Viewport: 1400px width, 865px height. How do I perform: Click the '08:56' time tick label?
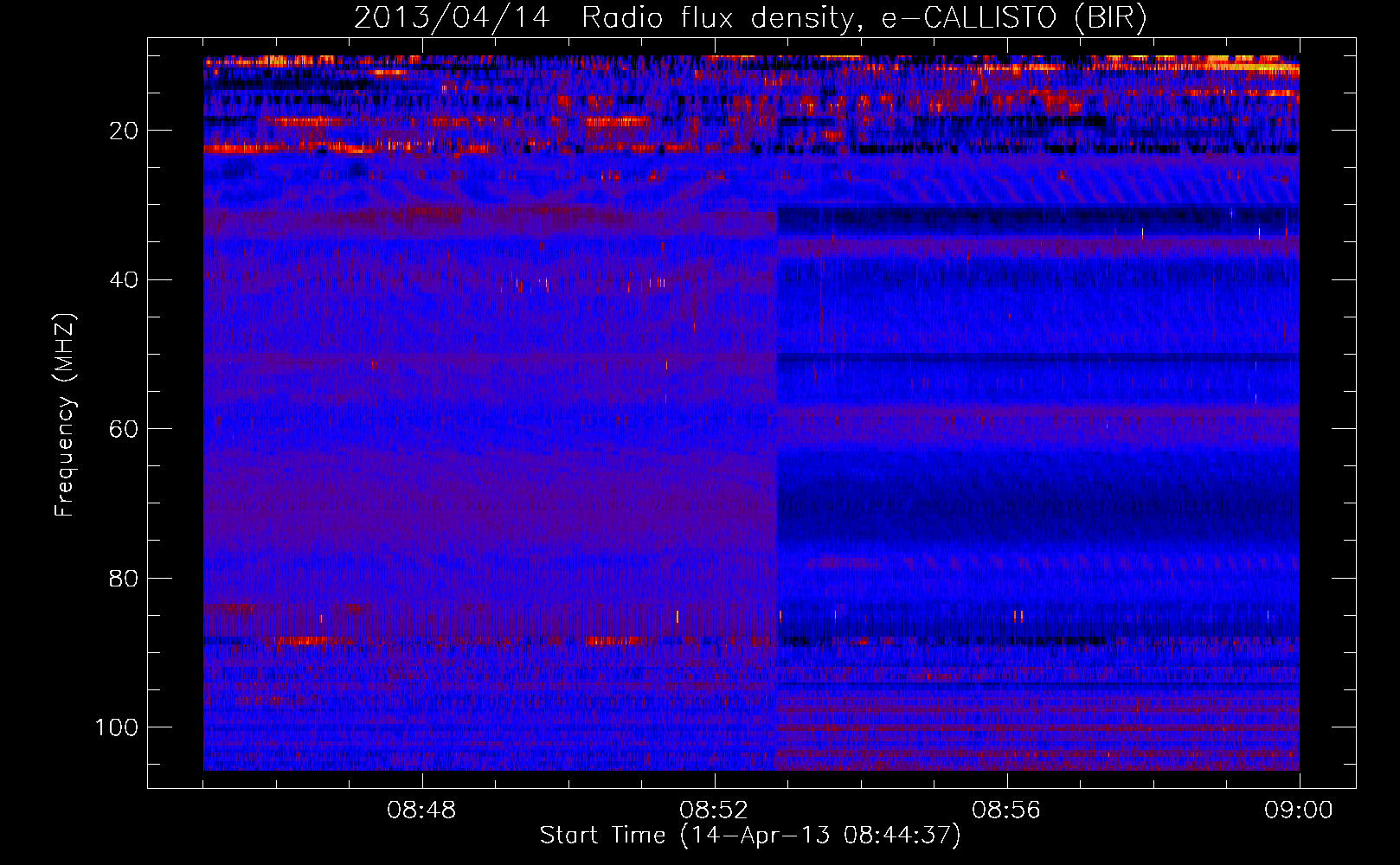(x=1006, y=811)
